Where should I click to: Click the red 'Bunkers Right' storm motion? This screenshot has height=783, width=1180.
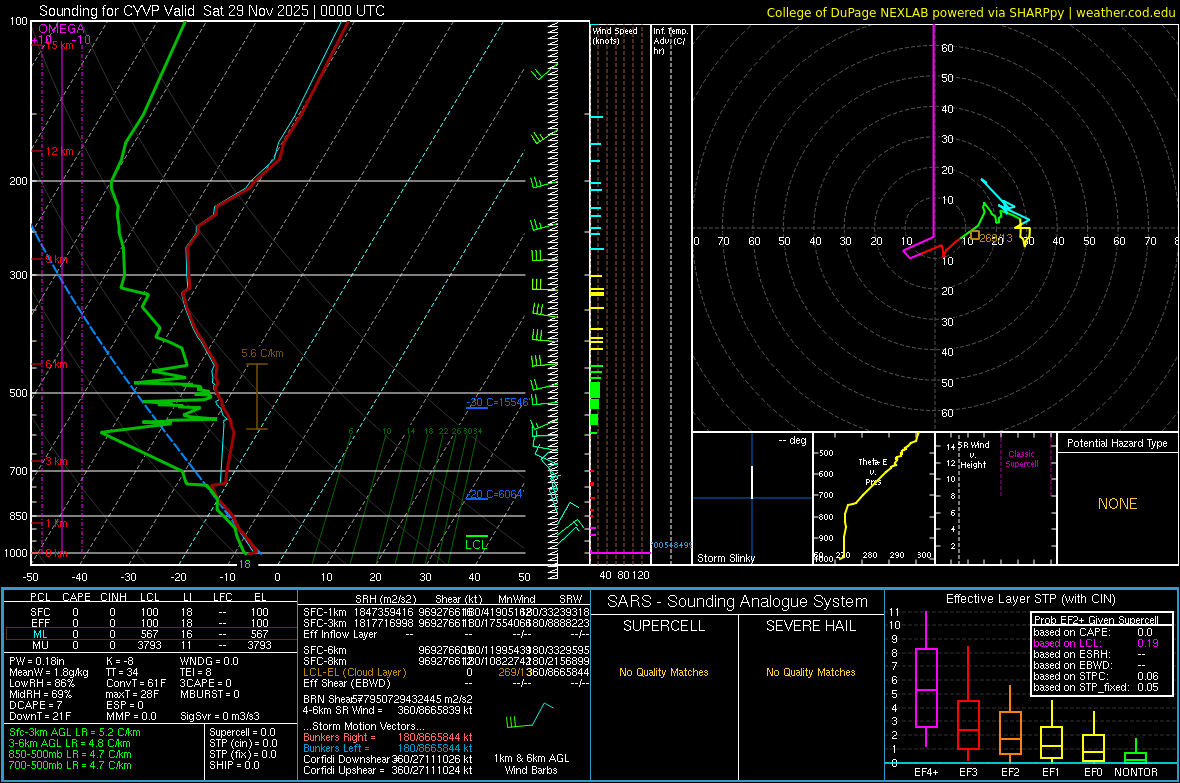point(388,737)
